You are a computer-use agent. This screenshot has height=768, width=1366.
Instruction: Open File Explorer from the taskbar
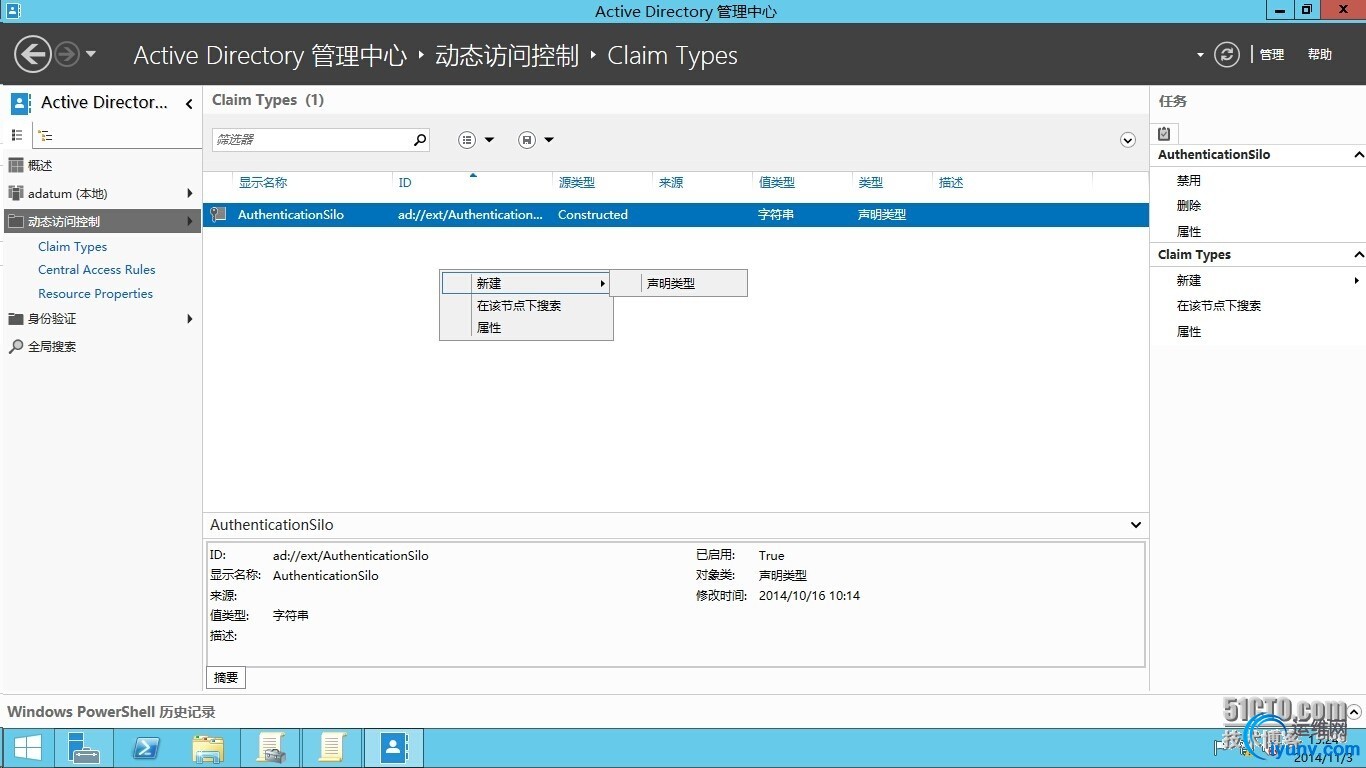click(x=208, y=748)
